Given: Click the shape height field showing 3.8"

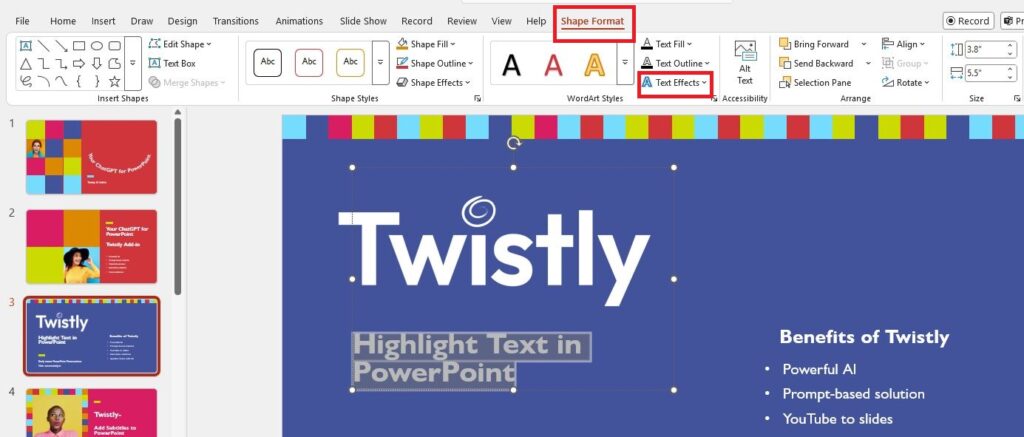Looking at the screenshot, I should coord(985,50).
